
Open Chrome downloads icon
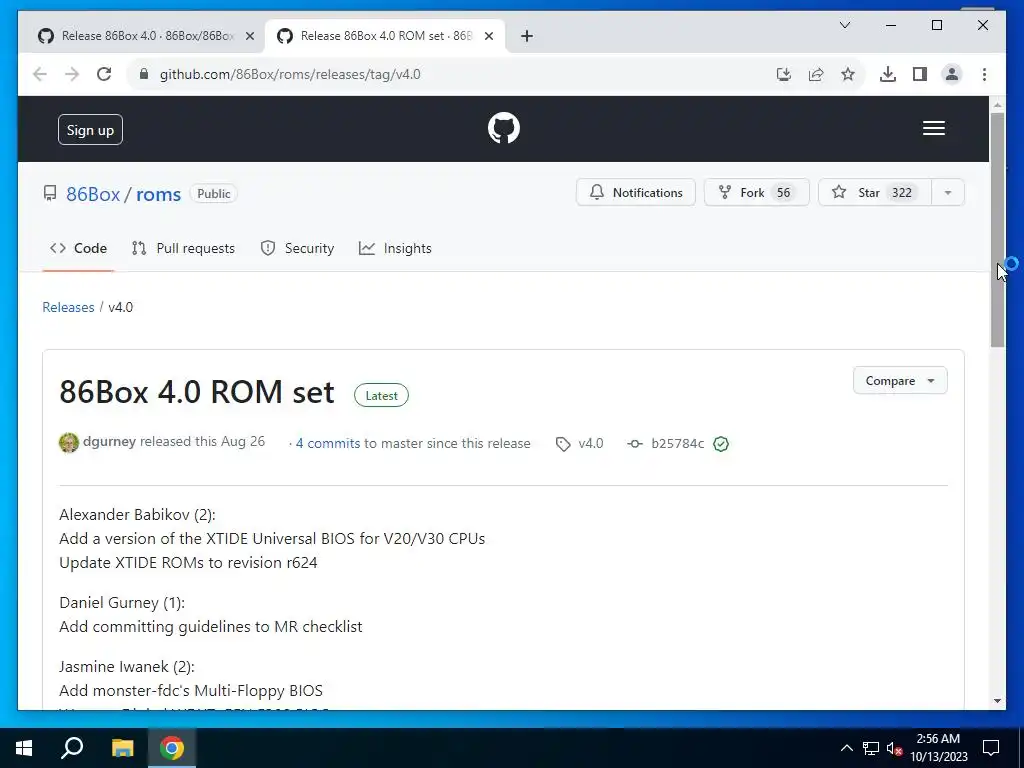point(888,74)
